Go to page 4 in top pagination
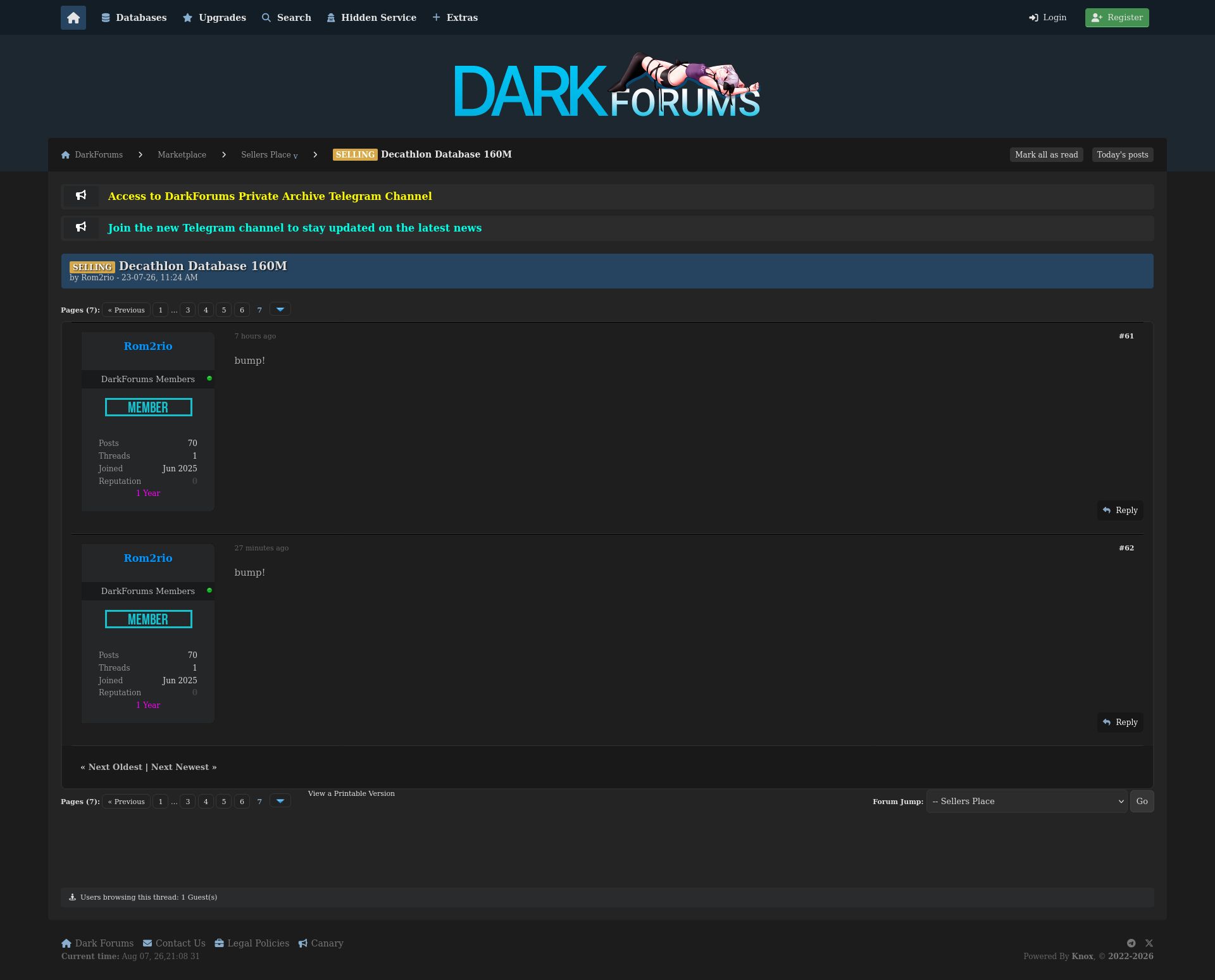Screen dimensions: 1215x980 pos(206,310)
